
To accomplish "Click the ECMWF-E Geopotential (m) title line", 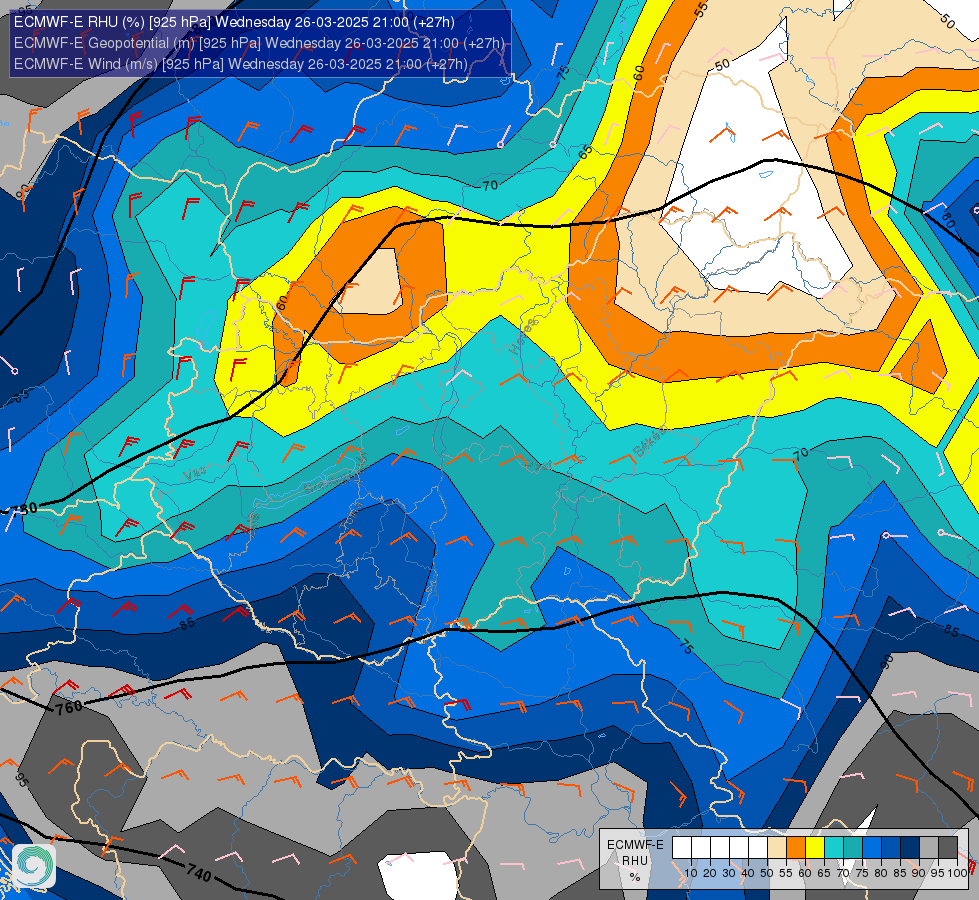I will [259, 43].
